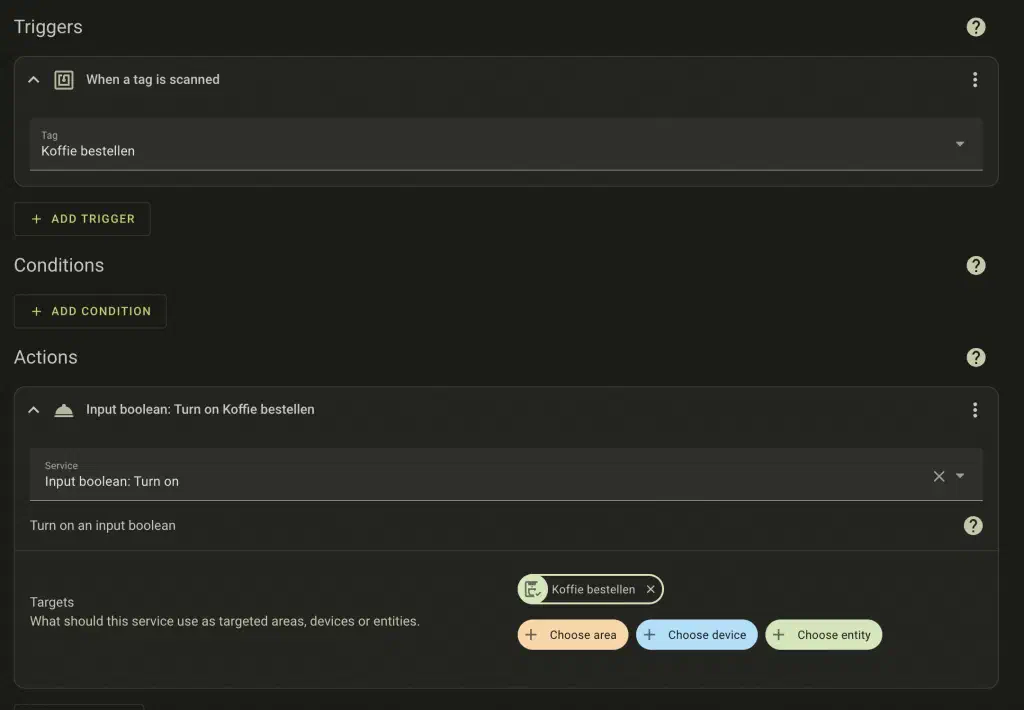This screenshot has height=710, width=1024.
Task: Remove the Koffie bestellen target chip
Action: [651, 590]
